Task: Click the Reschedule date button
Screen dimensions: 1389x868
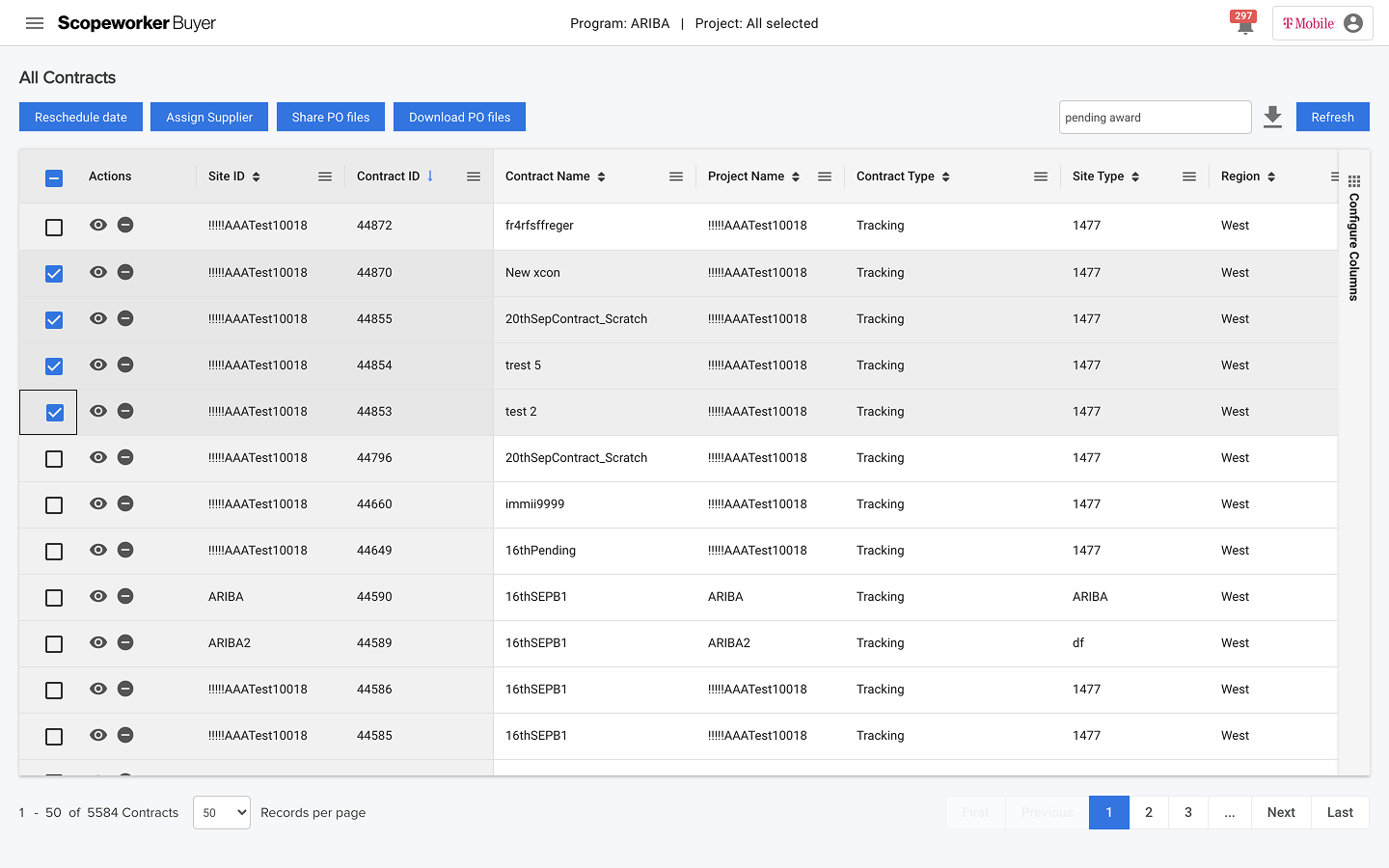Action: (x=81, y=117)
